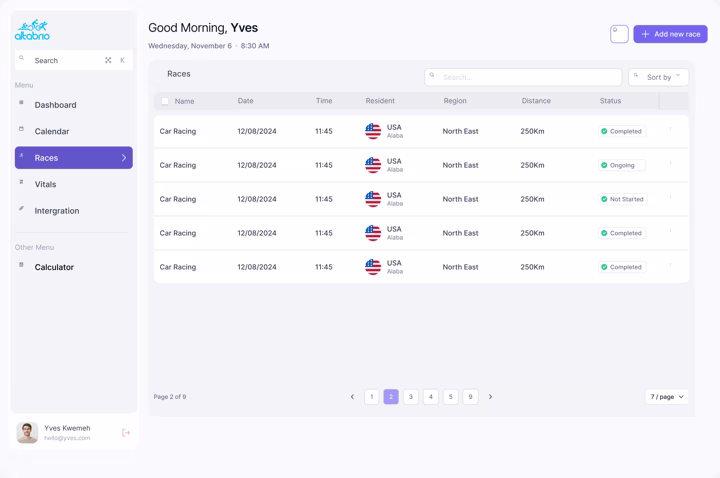720x478 pixels.
Task: Click the Distance column header
Action: pyautogui.click(x=536, y=101)
